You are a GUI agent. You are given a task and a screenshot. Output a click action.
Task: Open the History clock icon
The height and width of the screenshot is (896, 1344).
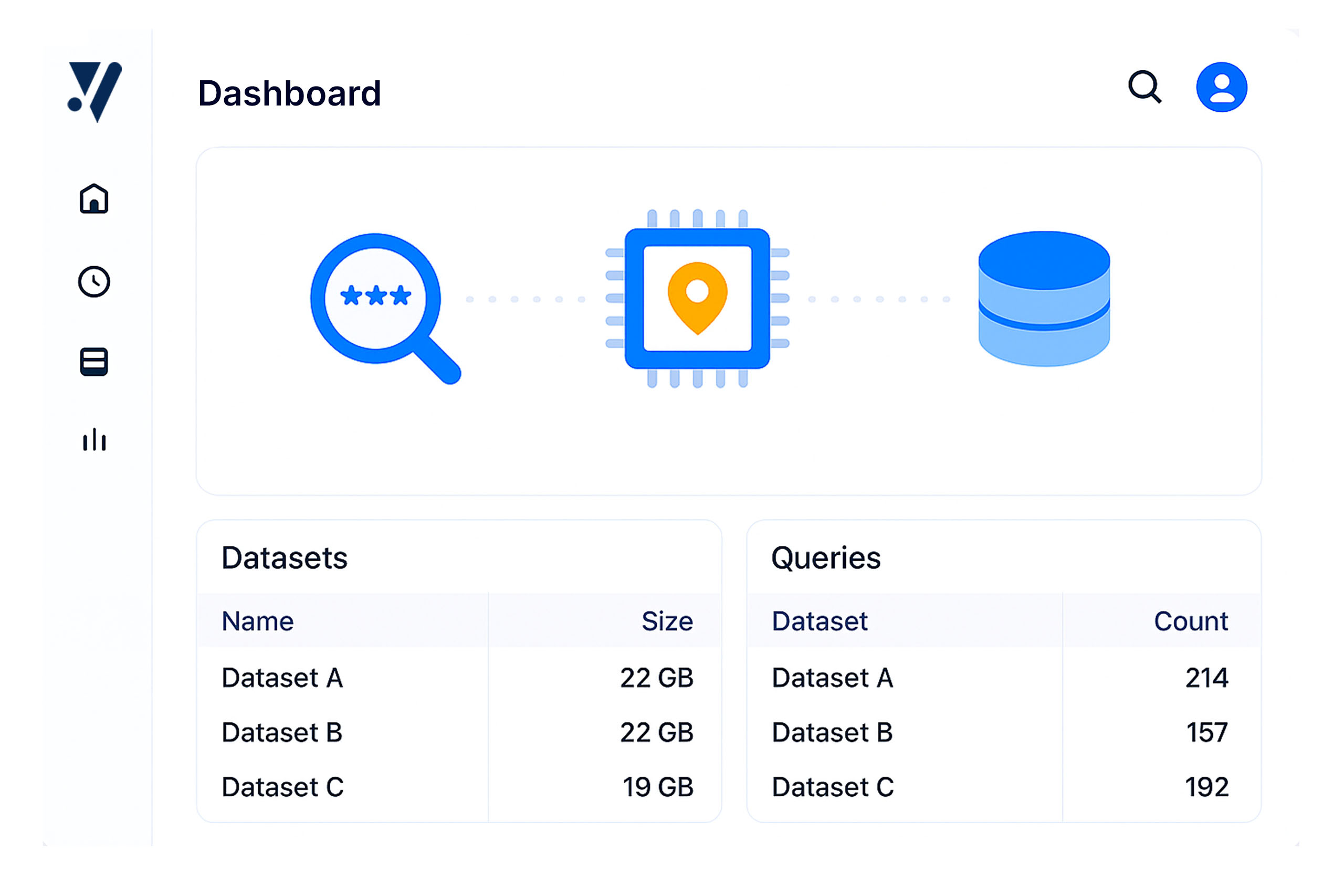tap(94, 281)
